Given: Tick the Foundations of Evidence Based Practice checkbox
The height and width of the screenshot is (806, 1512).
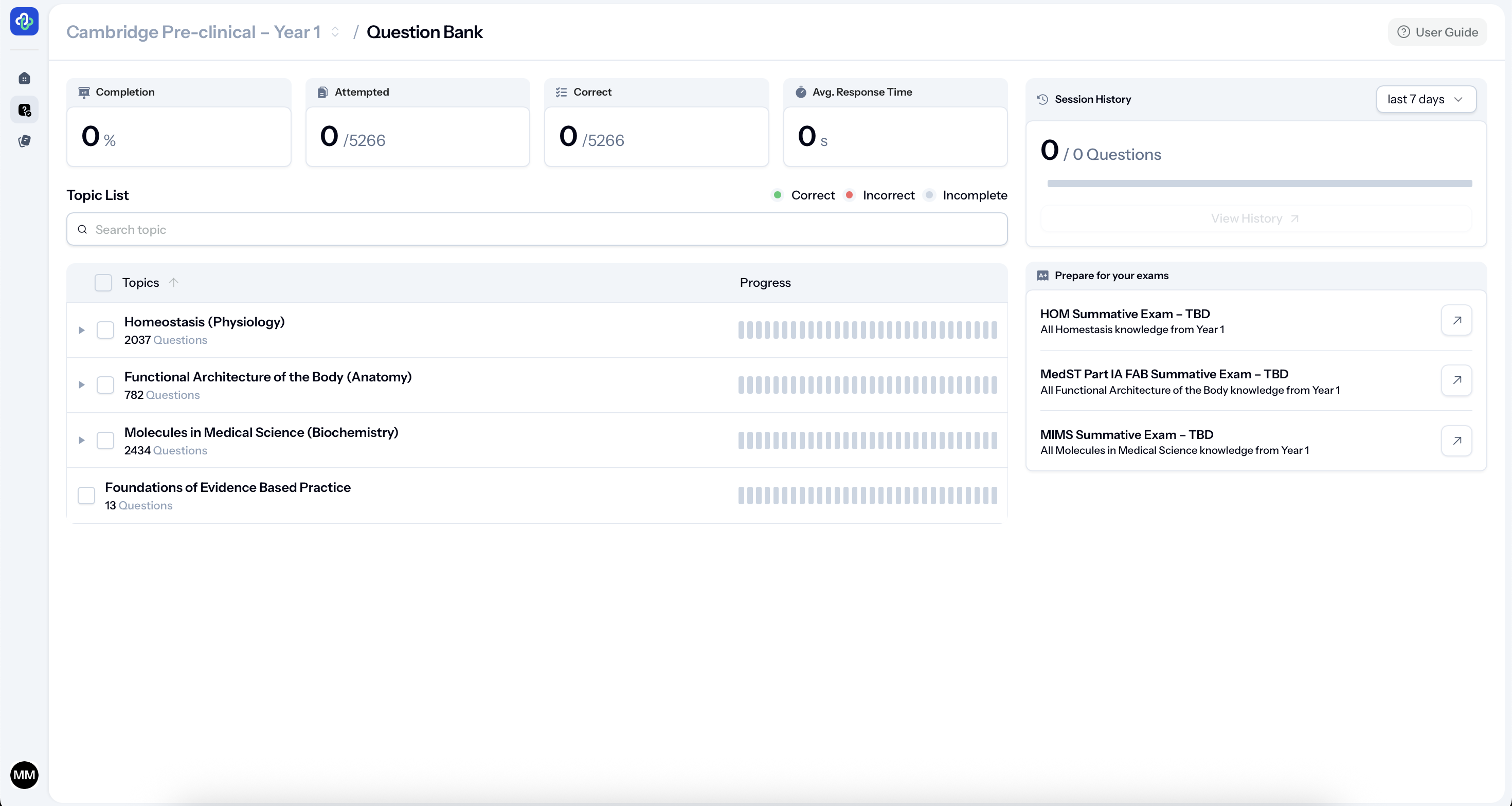Looking at the screenshot, I should (x=86, y=496).
